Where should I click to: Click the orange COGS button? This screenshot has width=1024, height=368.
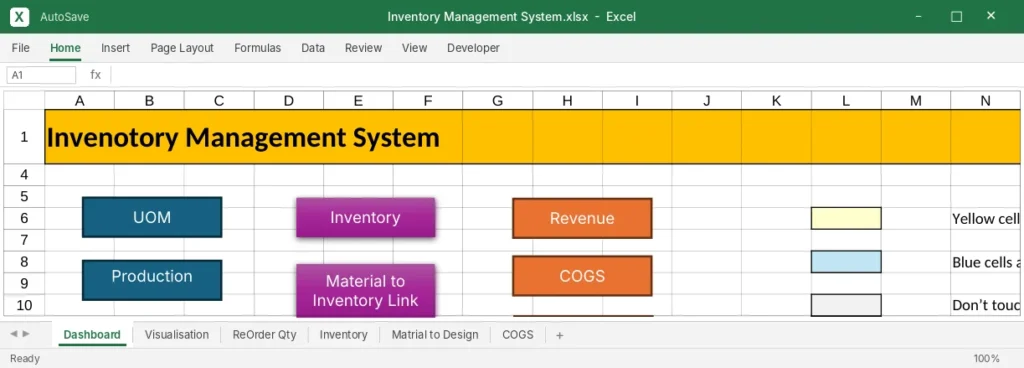point(582,275)
